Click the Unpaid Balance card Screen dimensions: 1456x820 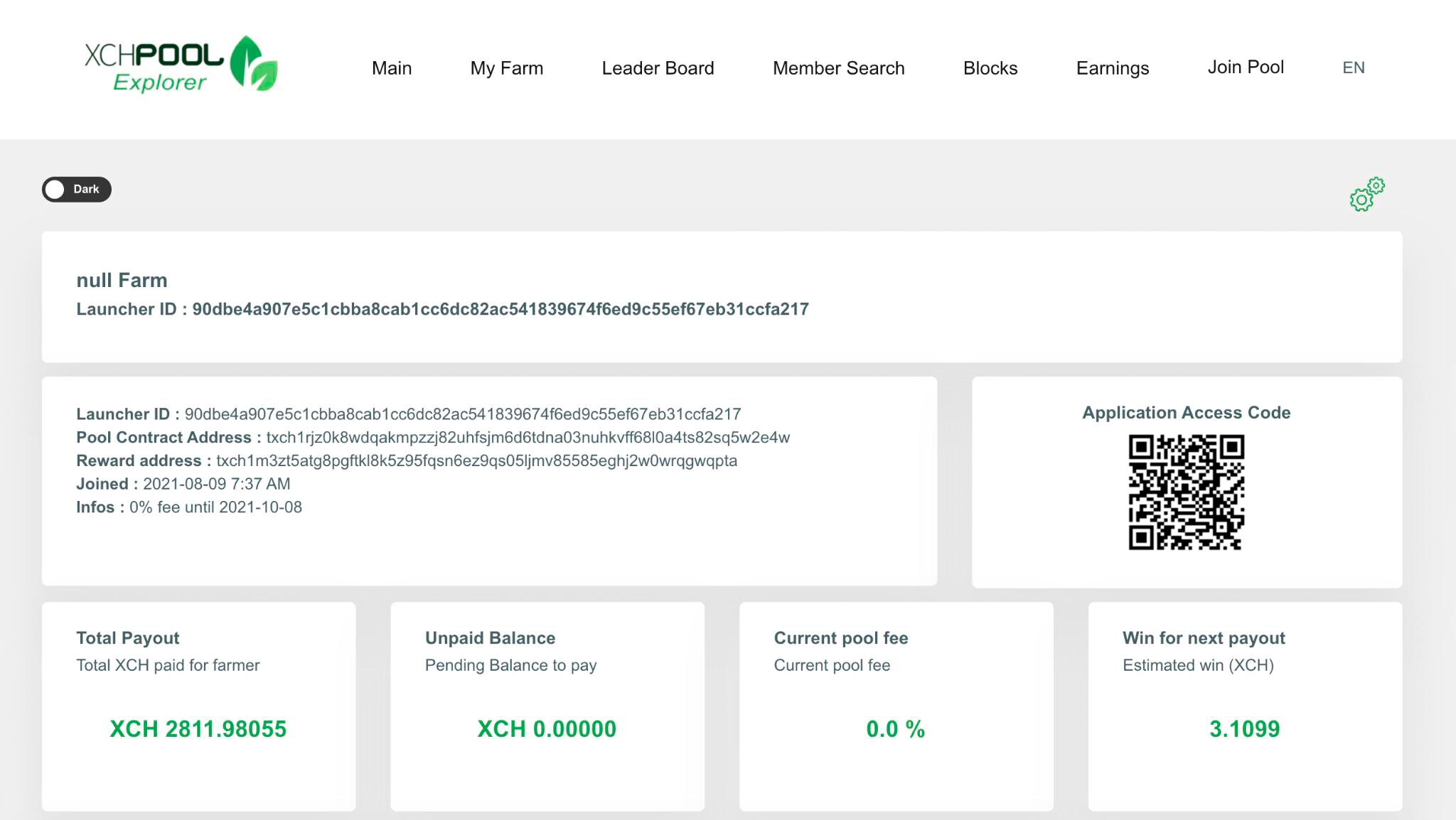click(547, 707)
